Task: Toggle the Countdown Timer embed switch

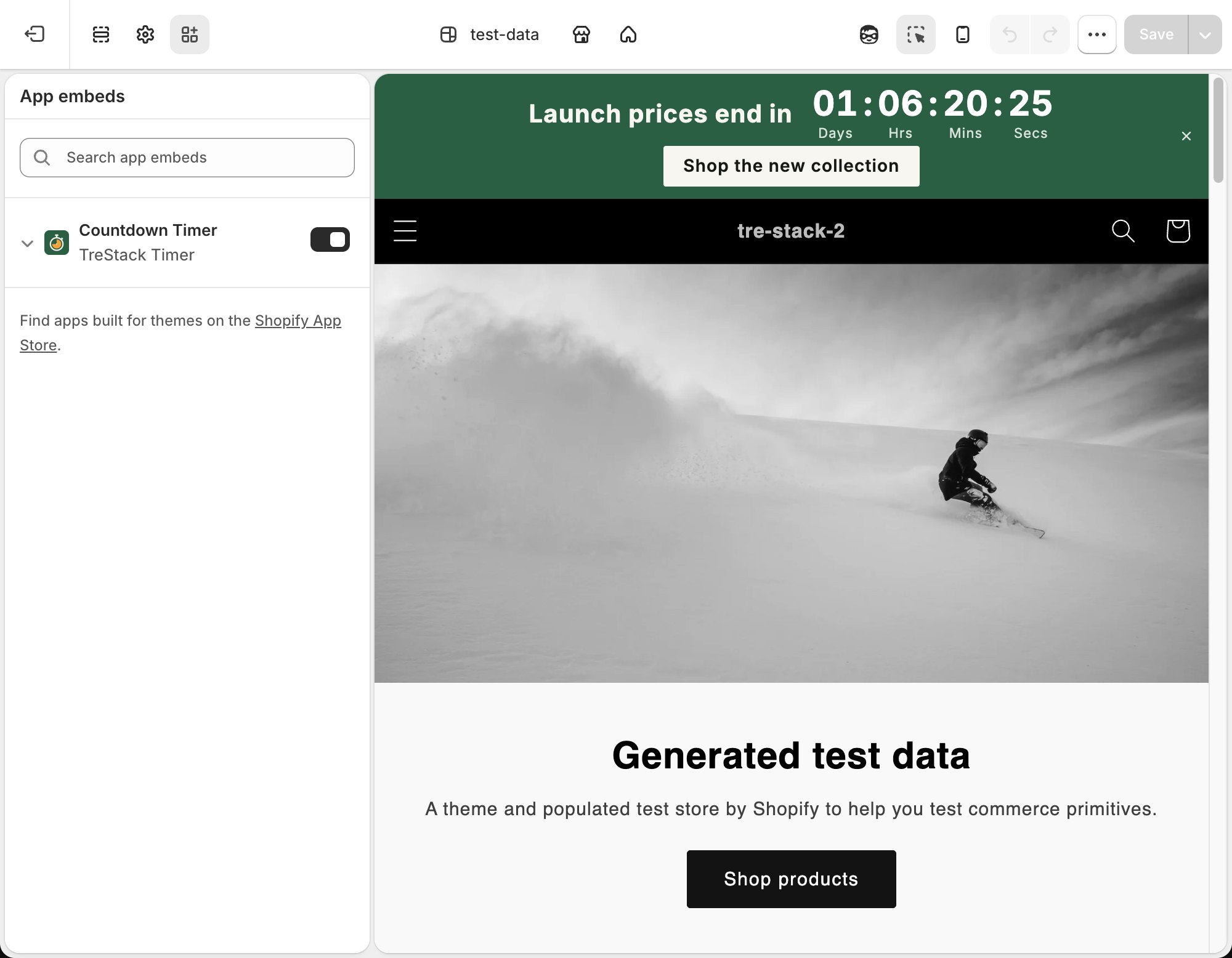Action: tap(330, 239)
